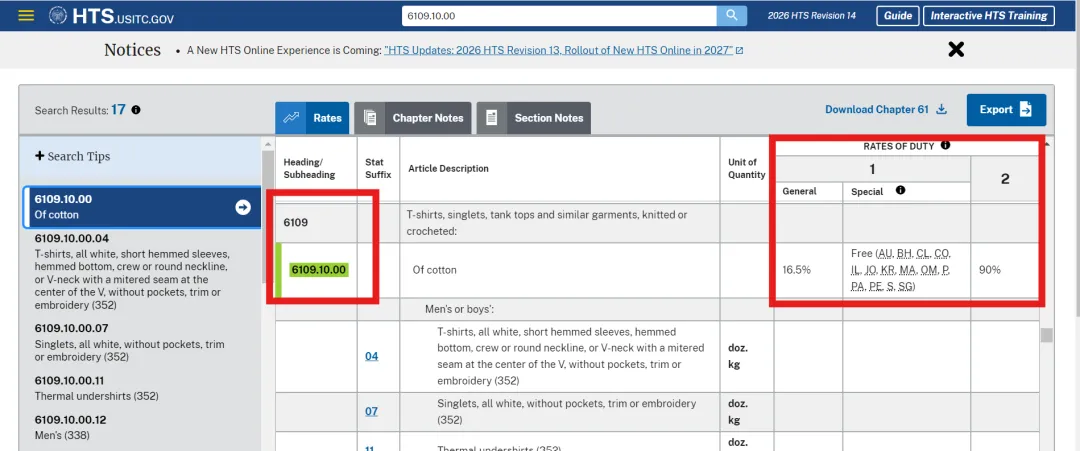Click stat suffix link 11
The image size is (1080, 451).
(369, 447)
